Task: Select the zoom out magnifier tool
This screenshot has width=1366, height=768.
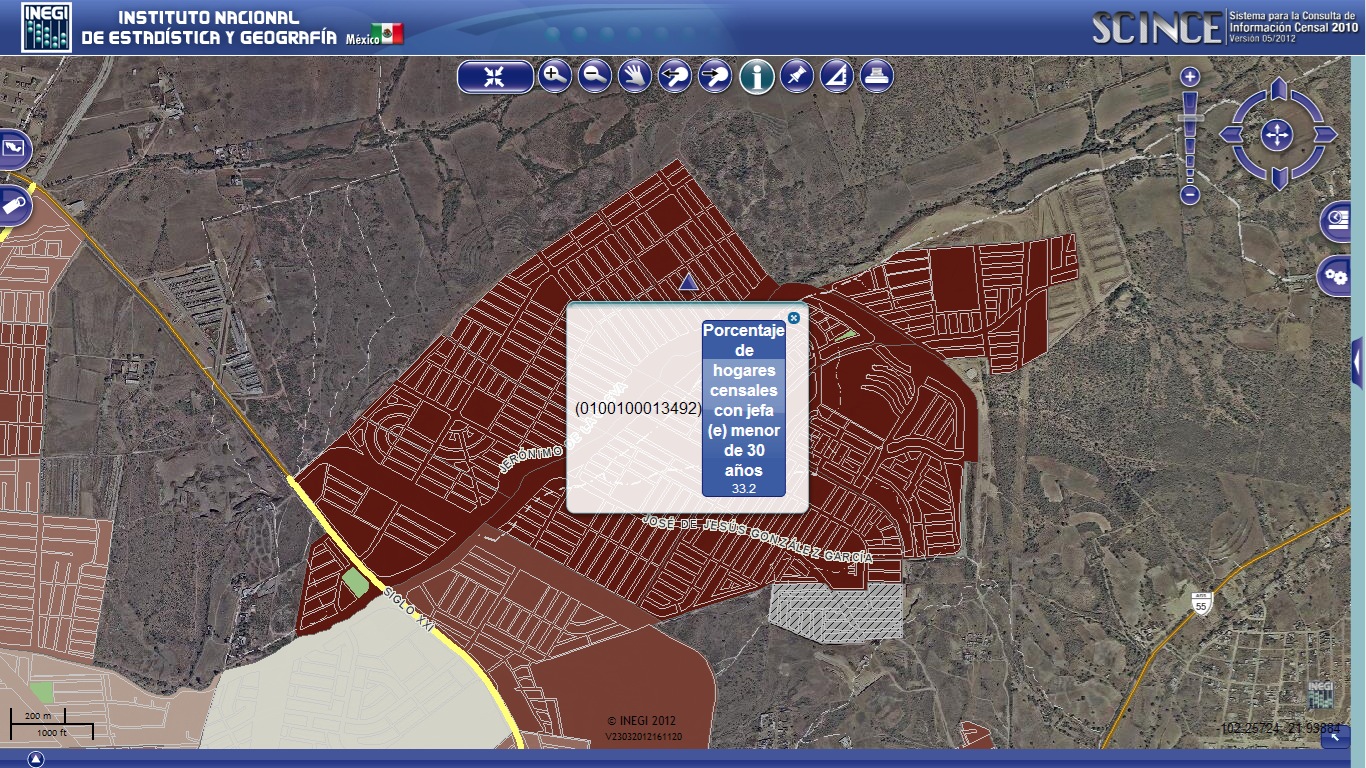Action: point(595,76)
